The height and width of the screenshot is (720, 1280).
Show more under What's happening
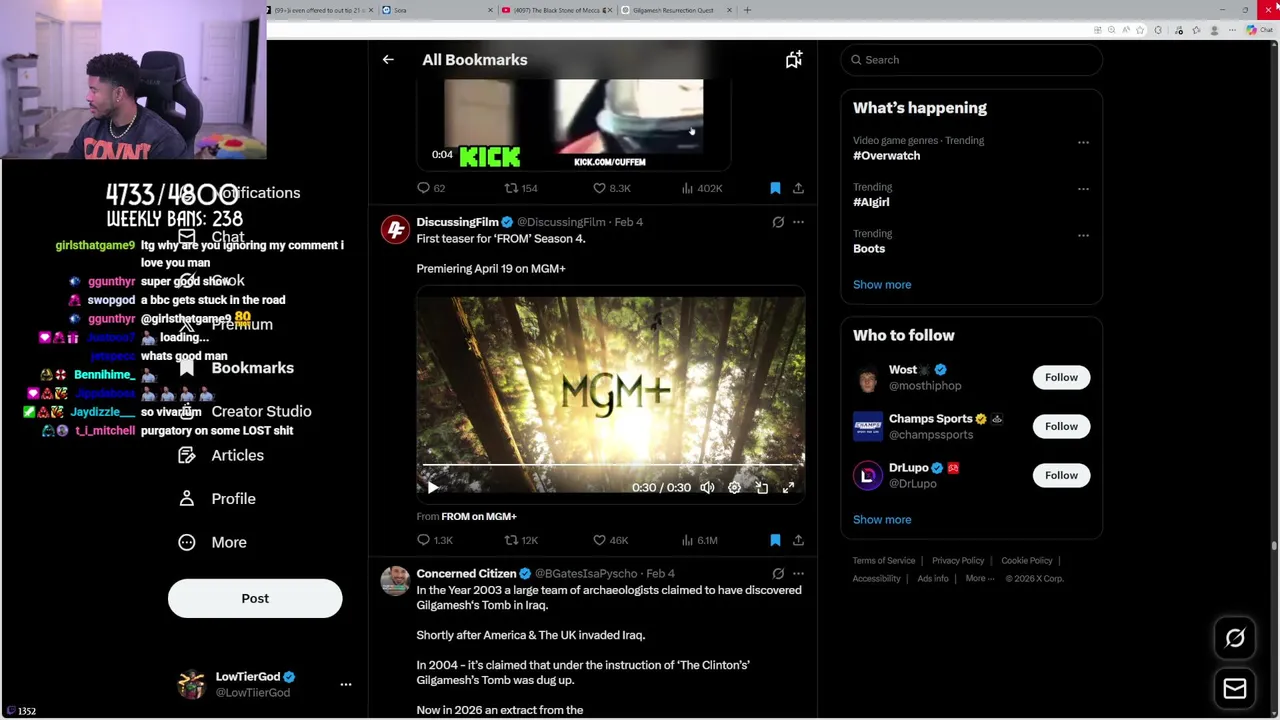point(882,285)
